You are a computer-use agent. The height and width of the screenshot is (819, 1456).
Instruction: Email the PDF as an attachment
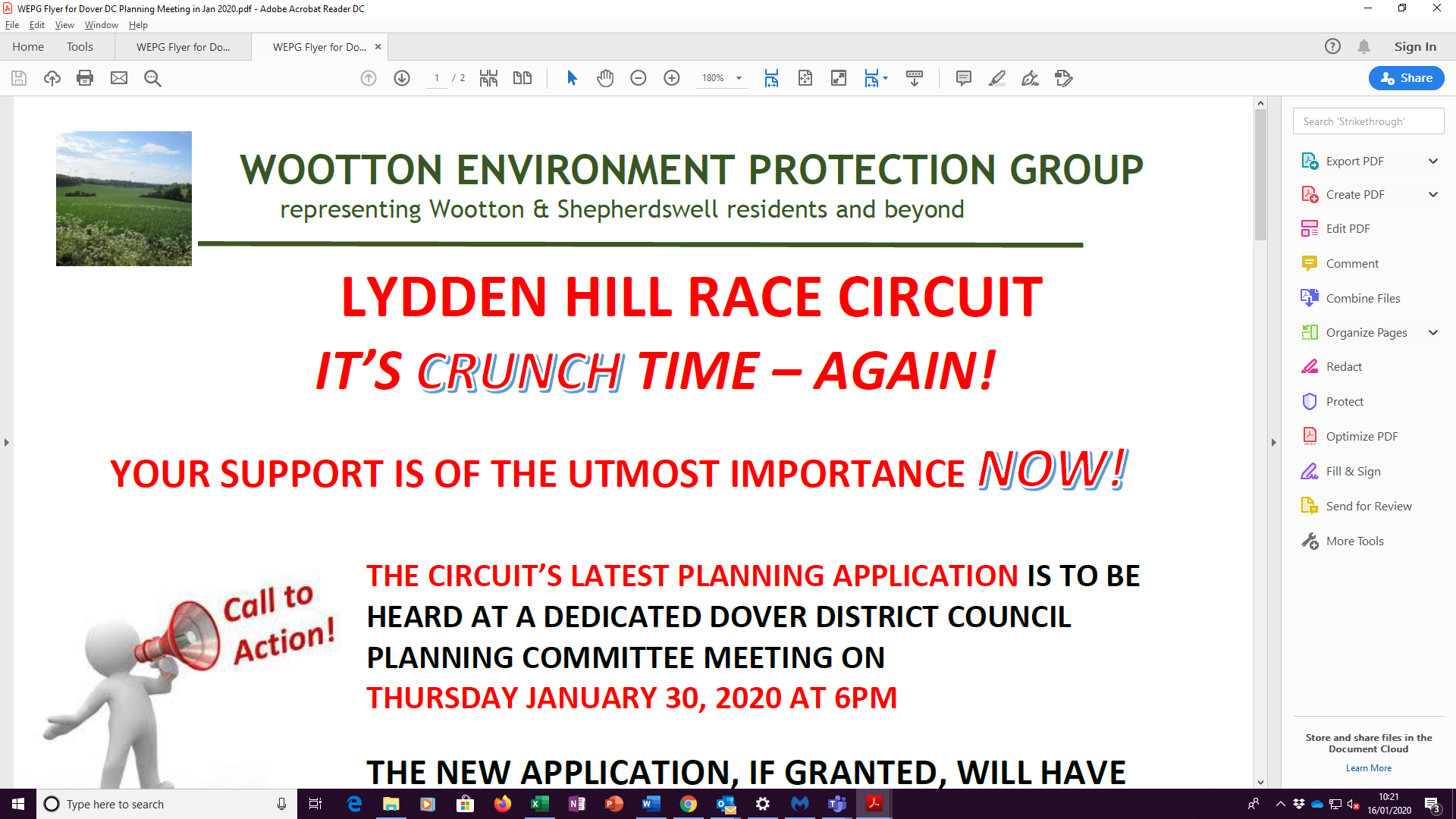118,78
